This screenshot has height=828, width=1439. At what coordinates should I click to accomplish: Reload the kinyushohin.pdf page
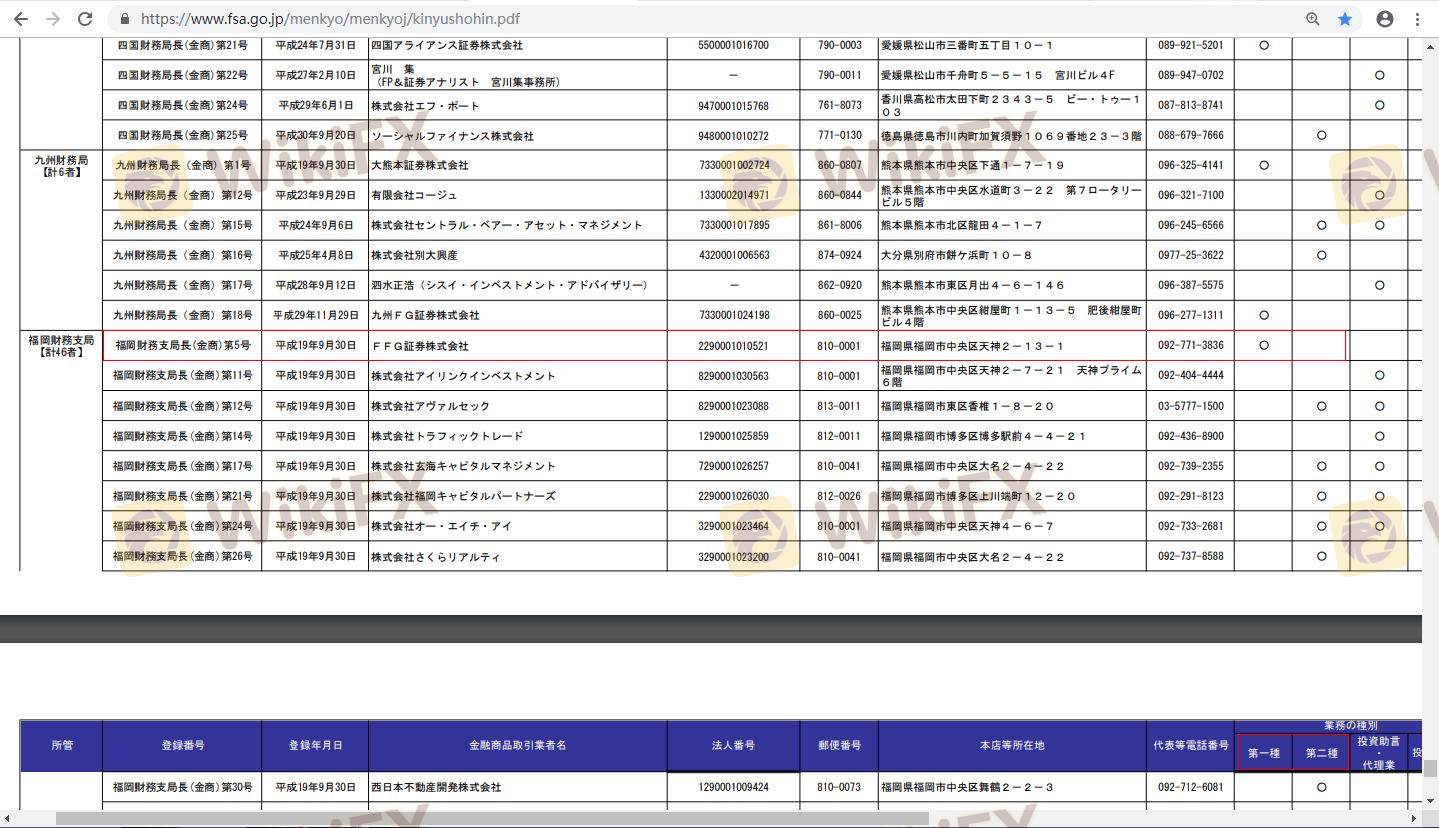[x=86, y=19]
